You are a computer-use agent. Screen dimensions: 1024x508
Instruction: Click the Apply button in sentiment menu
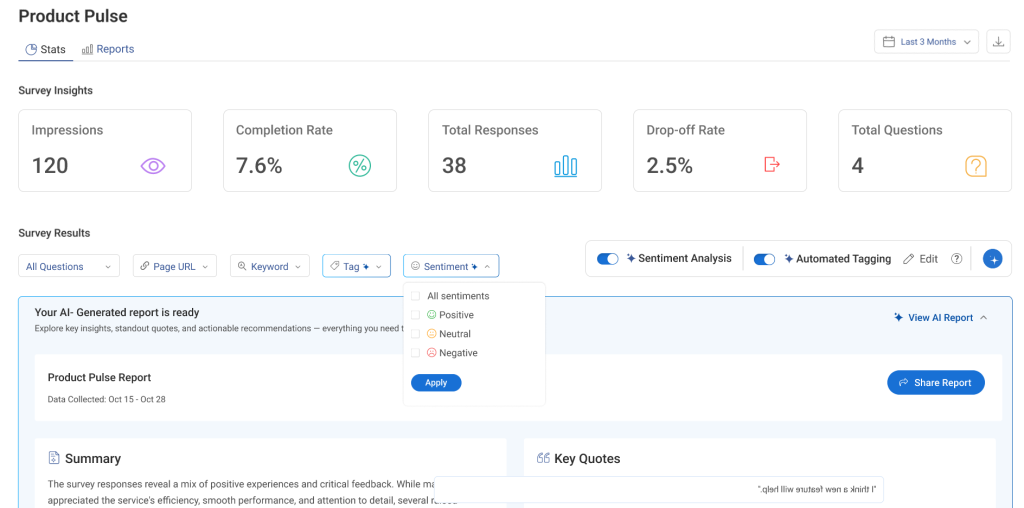[436, 383]
